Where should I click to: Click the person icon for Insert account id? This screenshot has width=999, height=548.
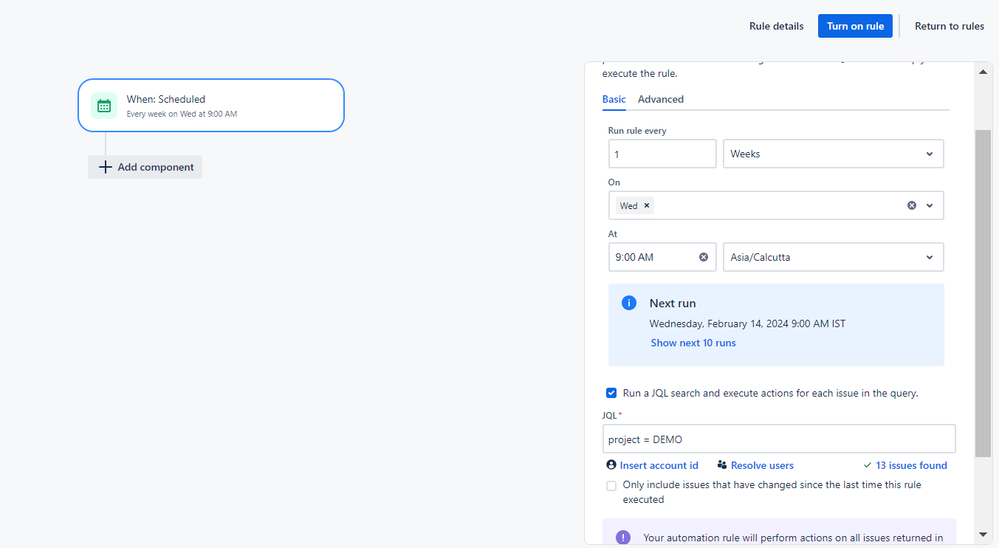pos(612,465)
